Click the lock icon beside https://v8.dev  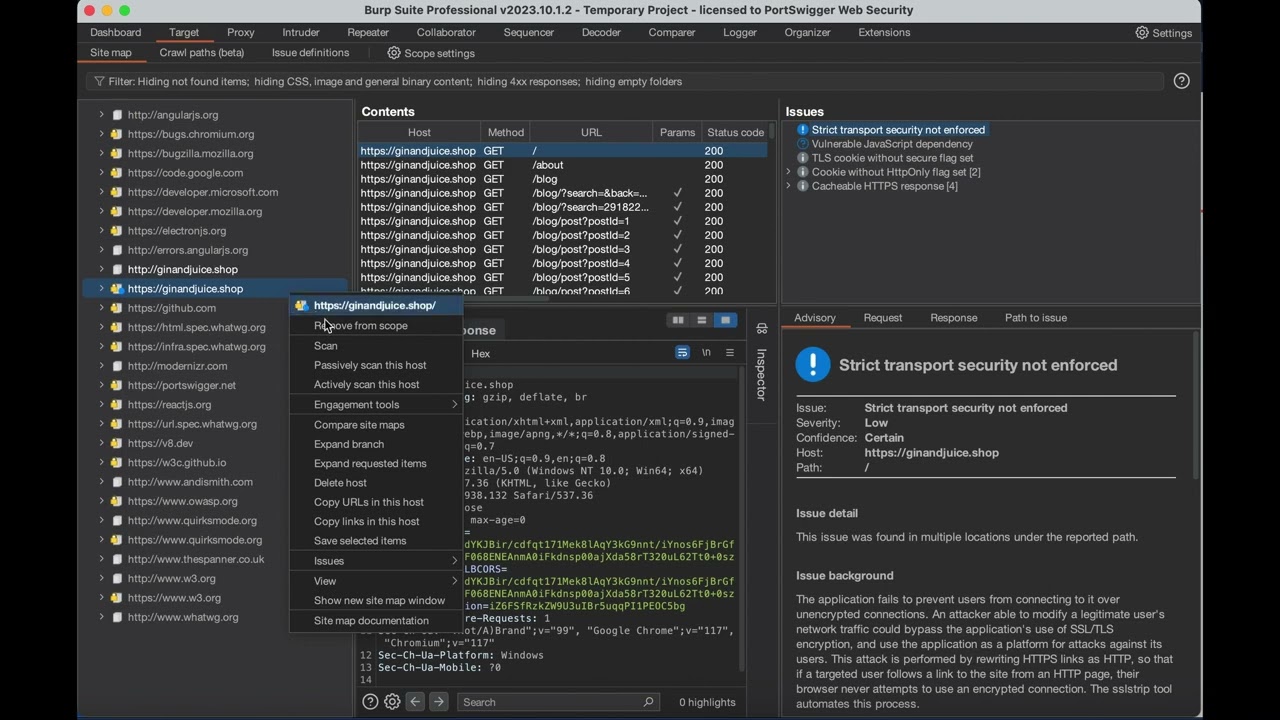point(117,443)
